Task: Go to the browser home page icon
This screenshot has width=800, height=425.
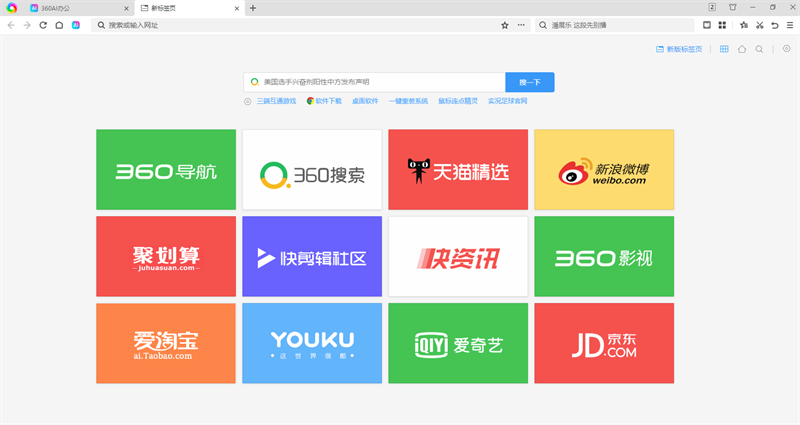Action: tap(59, 25)
